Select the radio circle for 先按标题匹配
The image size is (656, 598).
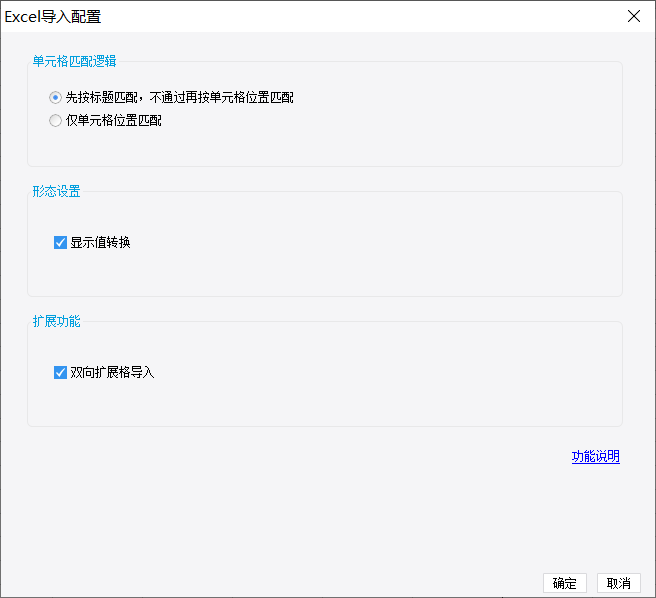pos(55,98)
